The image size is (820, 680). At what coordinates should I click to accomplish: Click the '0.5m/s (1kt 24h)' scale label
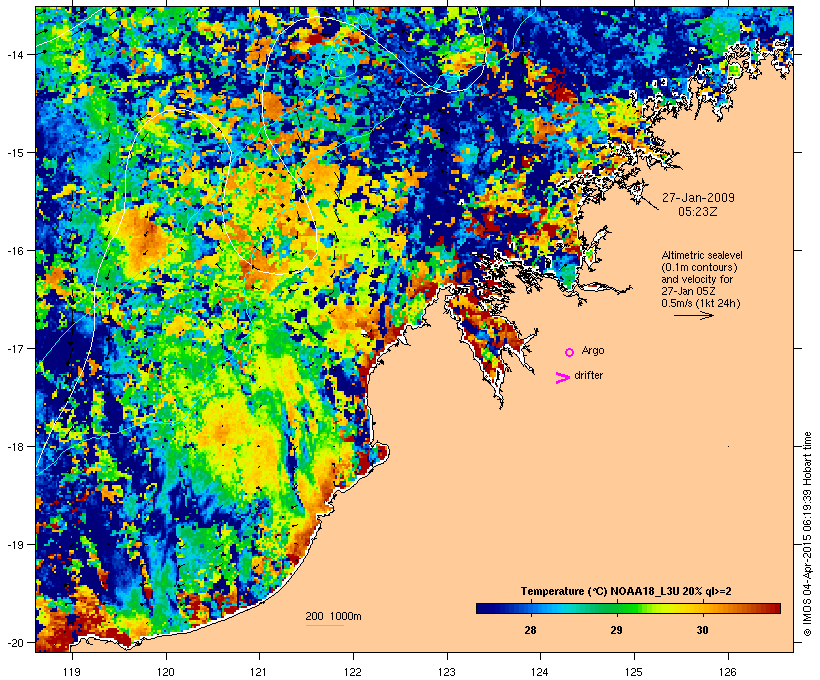(x=701, y=303)
